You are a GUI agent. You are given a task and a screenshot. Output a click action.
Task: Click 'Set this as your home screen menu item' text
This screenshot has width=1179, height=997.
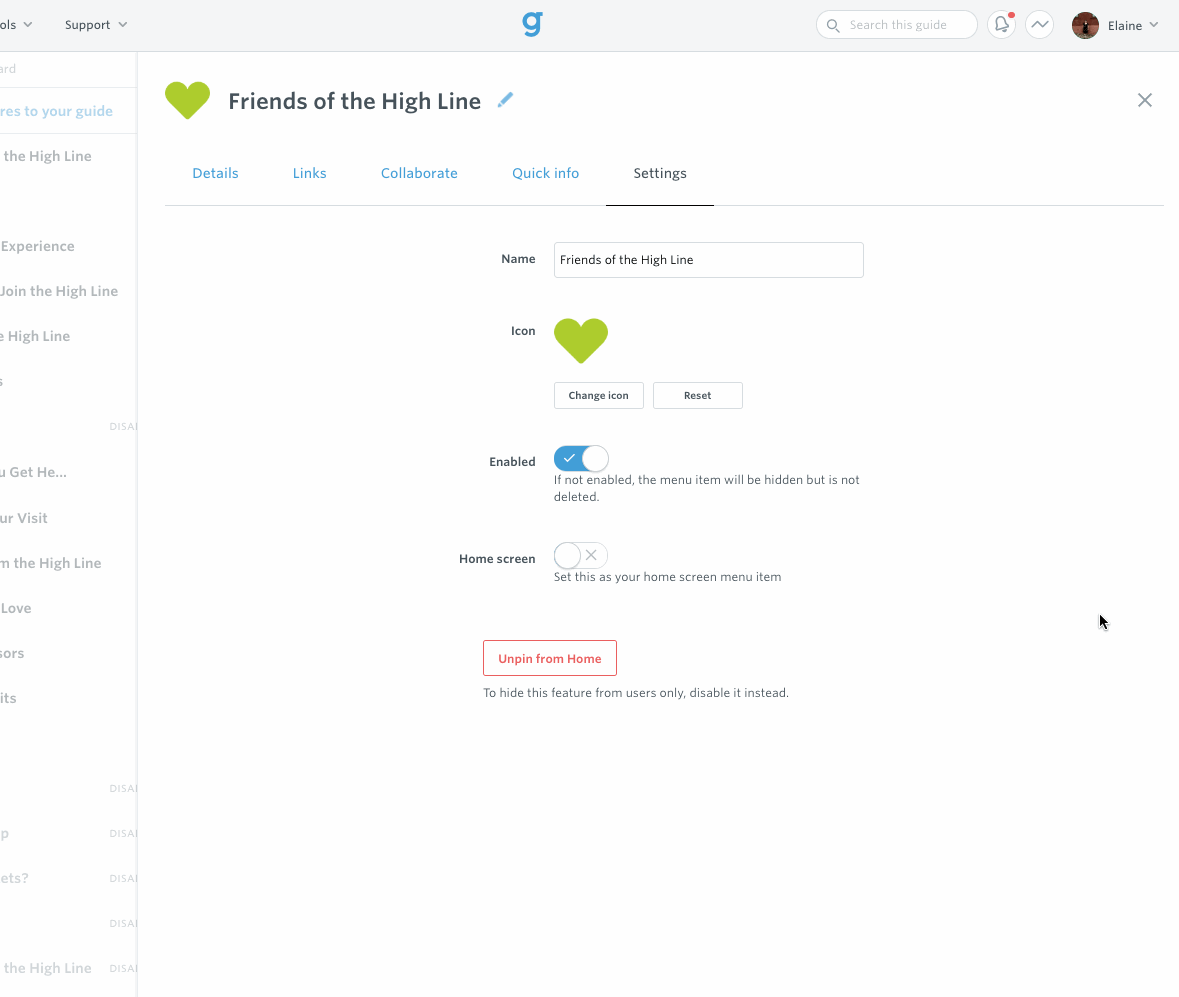click(667, 577)
